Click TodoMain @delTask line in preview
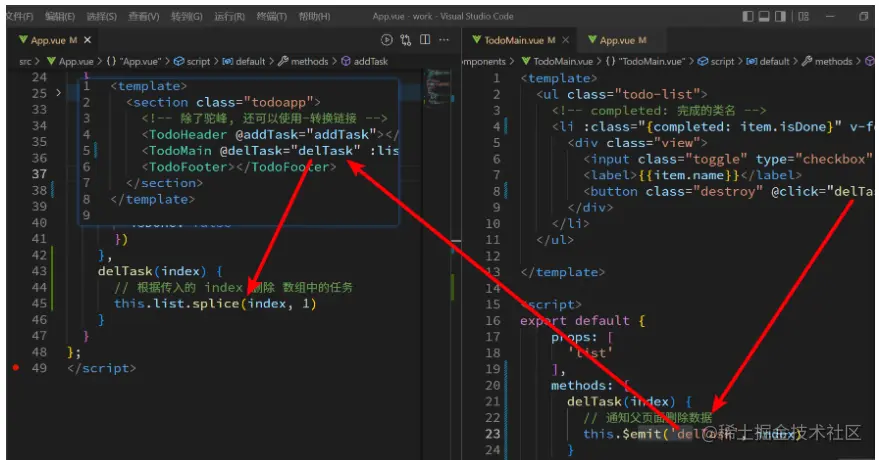Image resolution: width=879 pixels, height=460 pixels. coord(270,151)
